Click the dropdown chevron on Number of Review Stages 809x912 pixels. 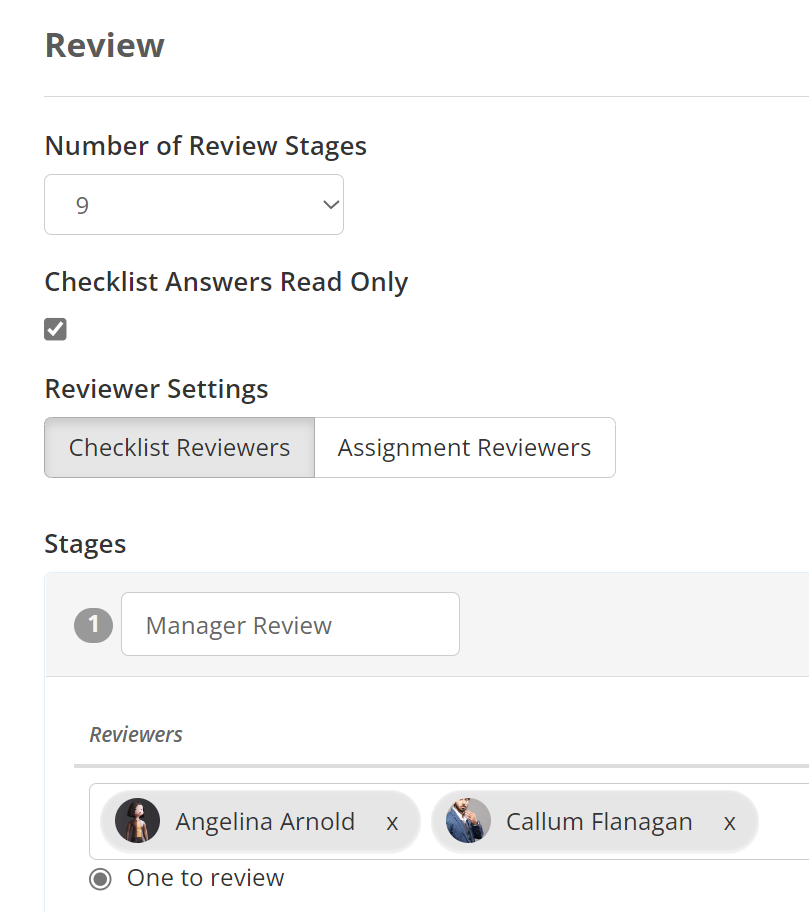(x=330, y=204)
